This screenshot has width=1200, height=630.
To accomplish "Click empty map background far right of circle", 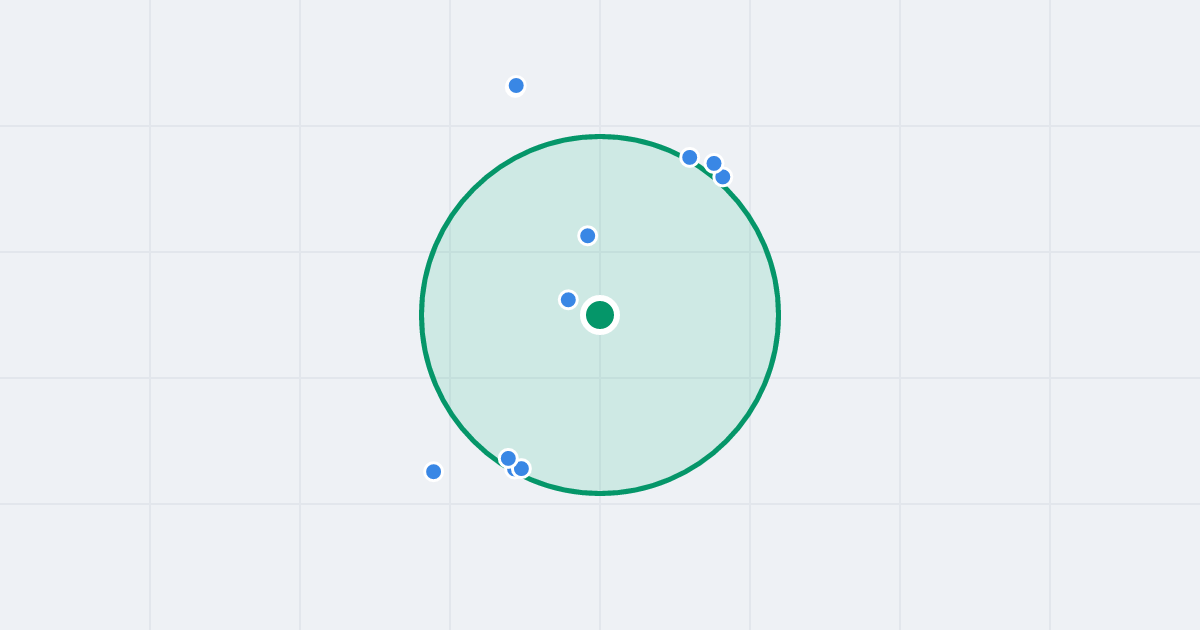I will click(1000, 315).
